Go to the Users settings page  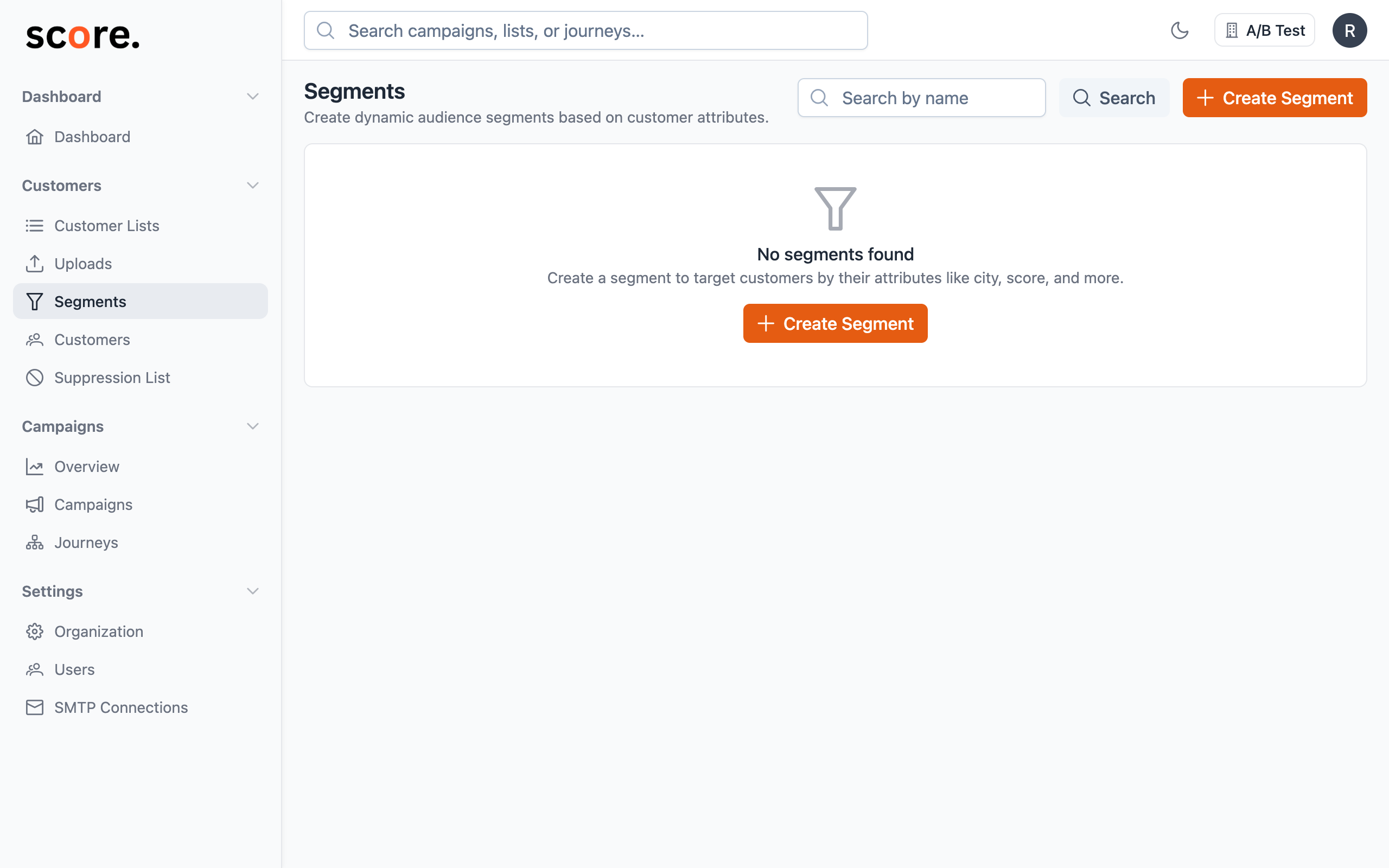coord(75,669)
